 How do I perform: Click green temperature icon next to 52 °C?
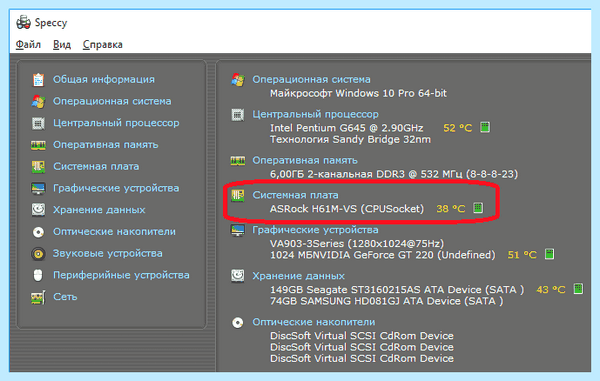pos(485,127)
